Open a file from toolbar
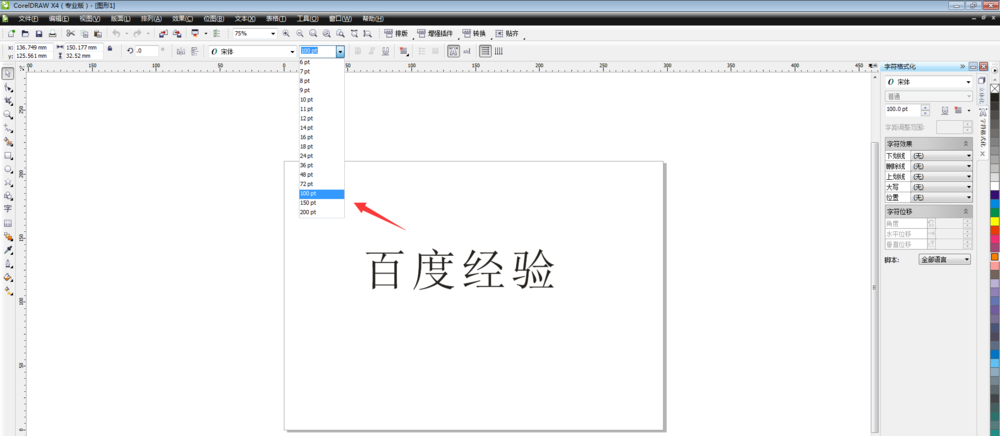 tap(26, 33)
